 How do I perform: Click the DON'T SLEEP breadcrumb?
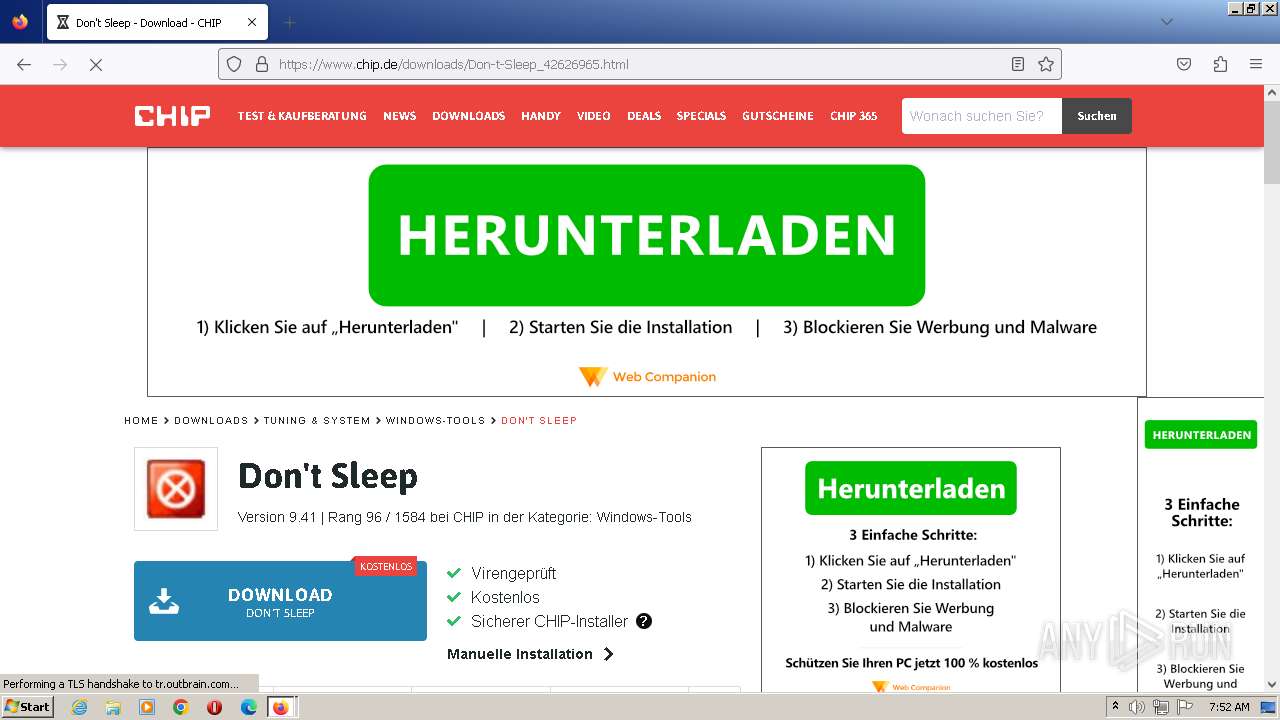539,421
